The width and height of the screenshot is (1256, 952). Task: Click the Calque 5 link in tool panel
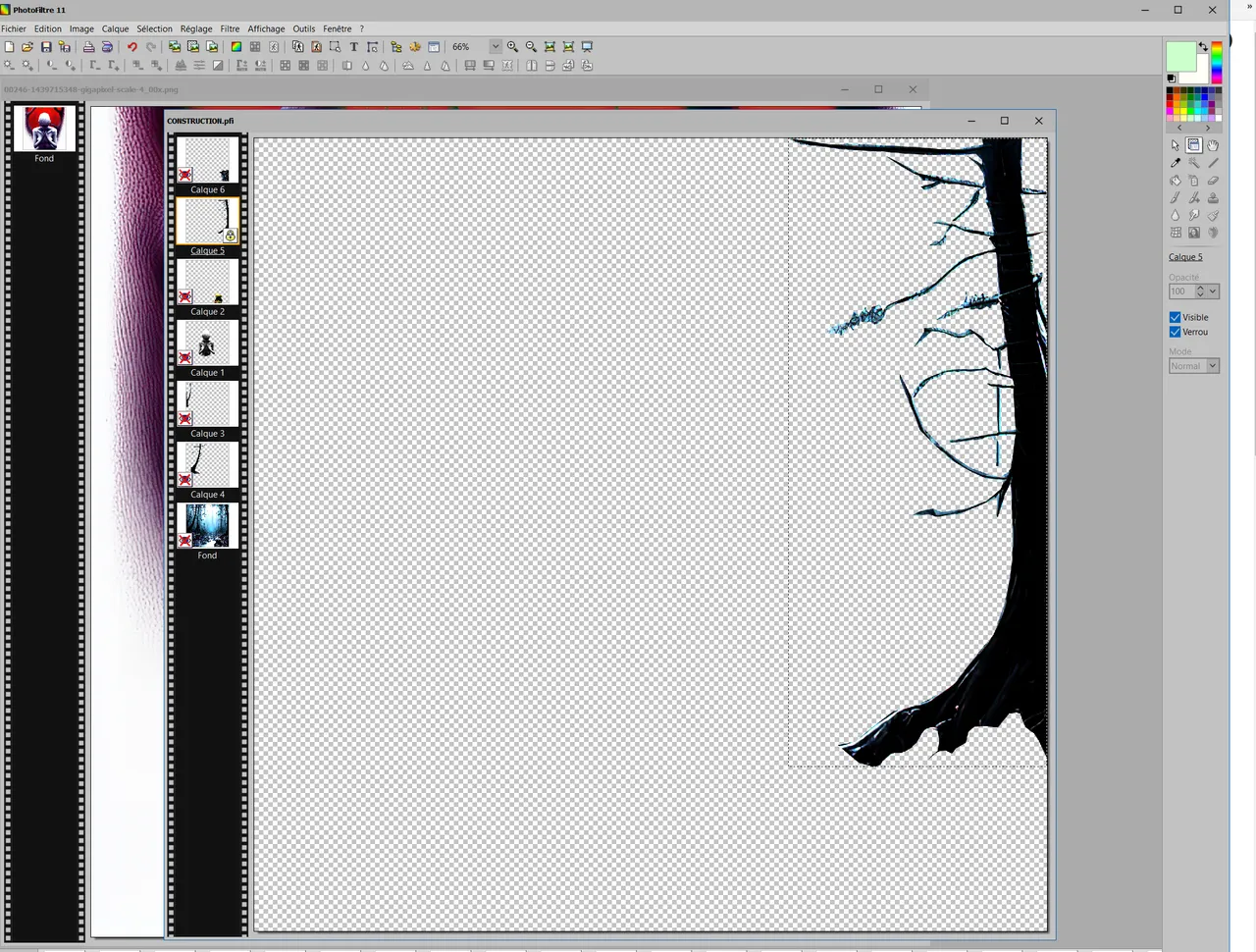click(1185, 257)
